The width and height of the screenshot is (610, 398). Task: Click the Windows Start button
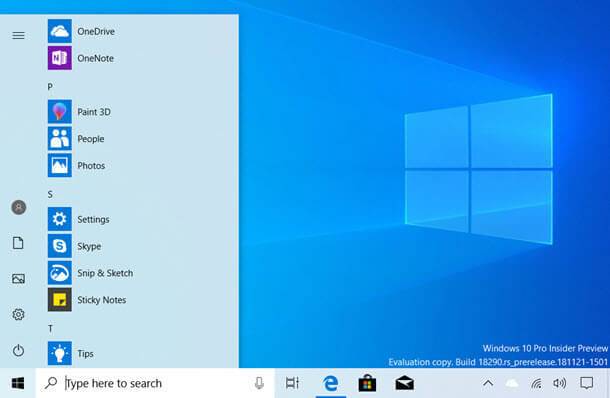coord(18,383)
